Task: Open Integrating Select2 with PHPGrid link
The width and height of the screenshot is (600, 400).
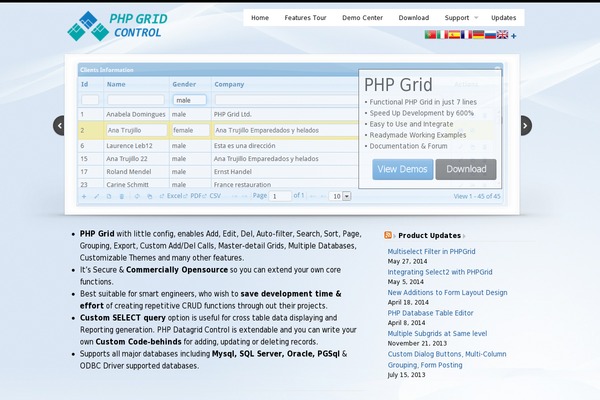Action: 440,272
